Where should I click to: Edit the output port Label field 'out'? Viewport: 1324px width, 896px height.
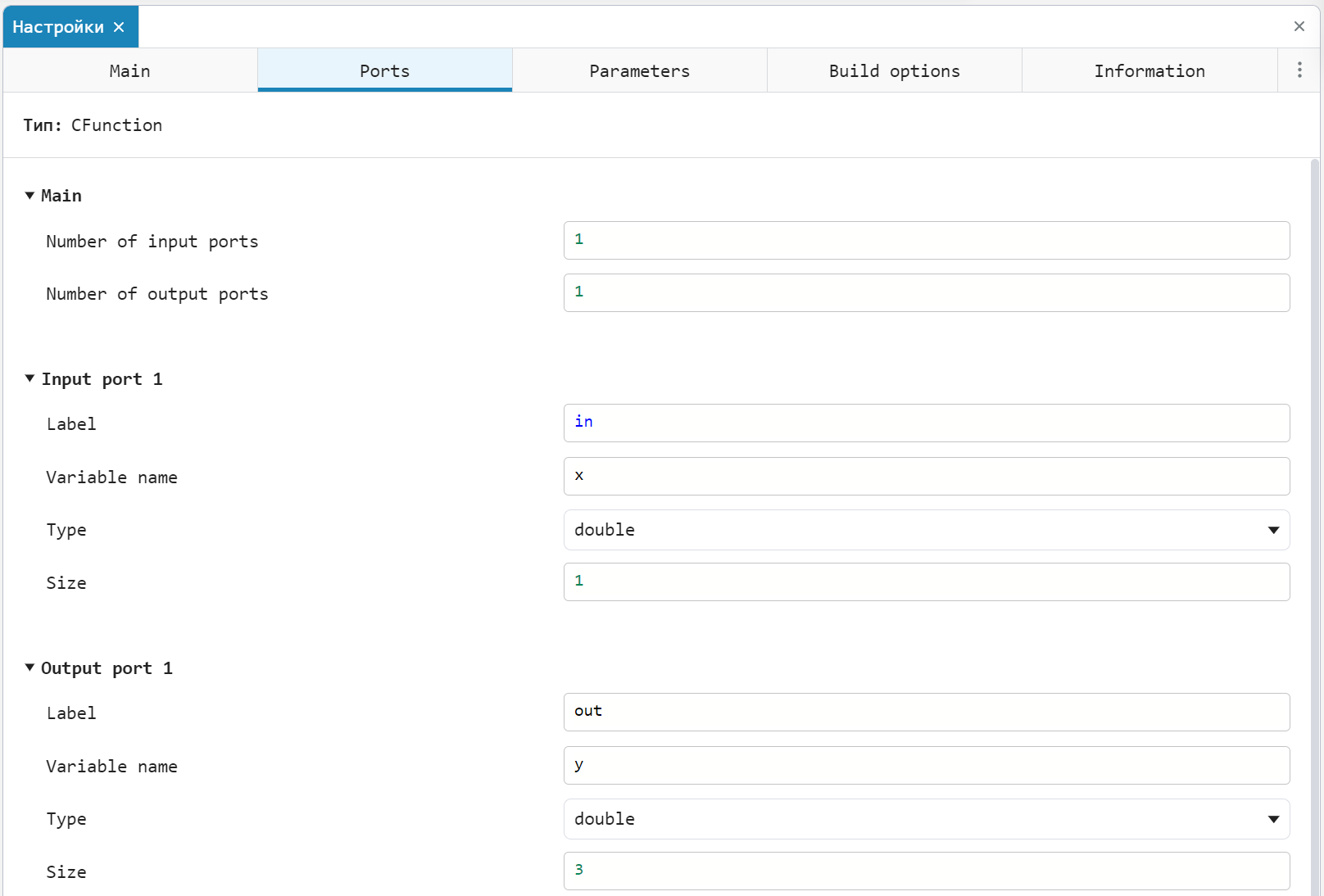tap(926, 712)
